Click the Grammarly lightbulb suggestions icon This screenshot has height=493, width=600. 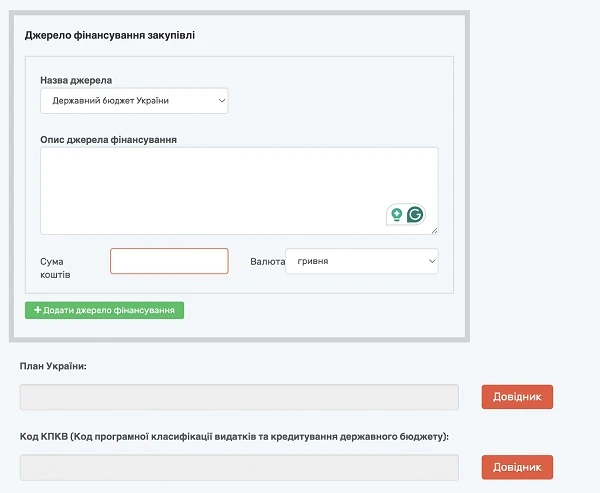397,214
